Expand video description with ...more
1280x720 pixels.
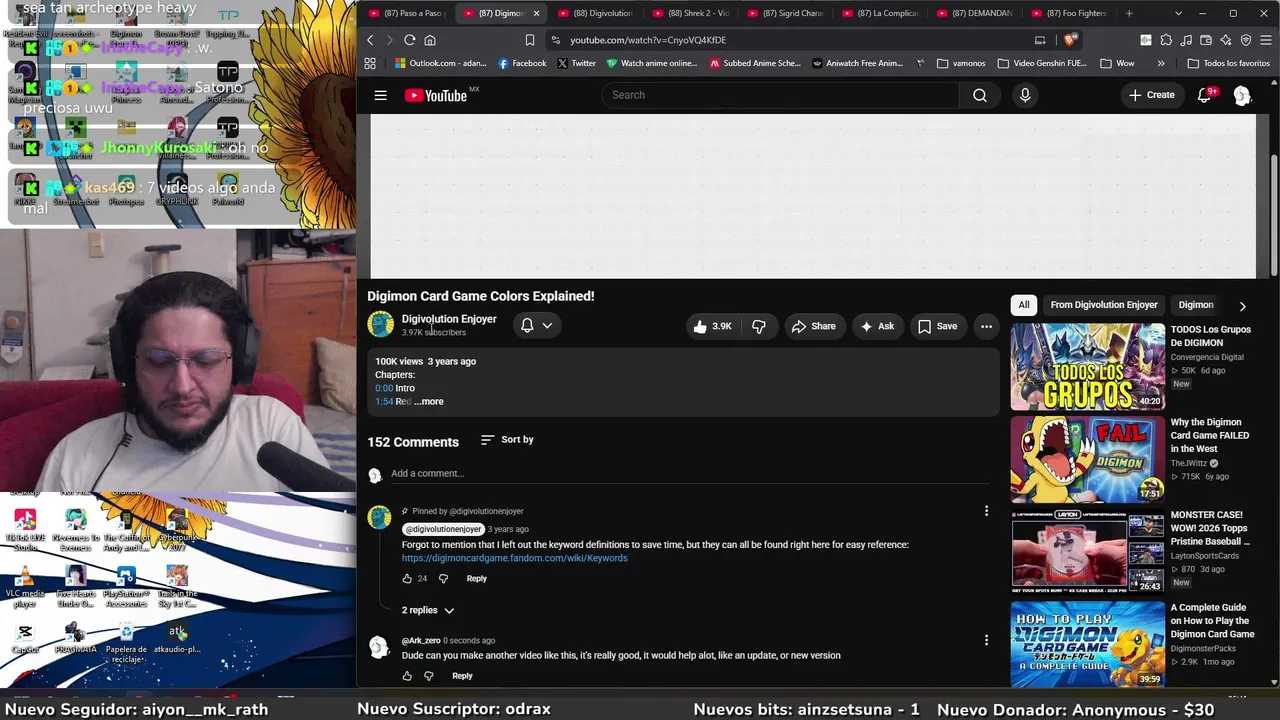[x=429, y=401]
